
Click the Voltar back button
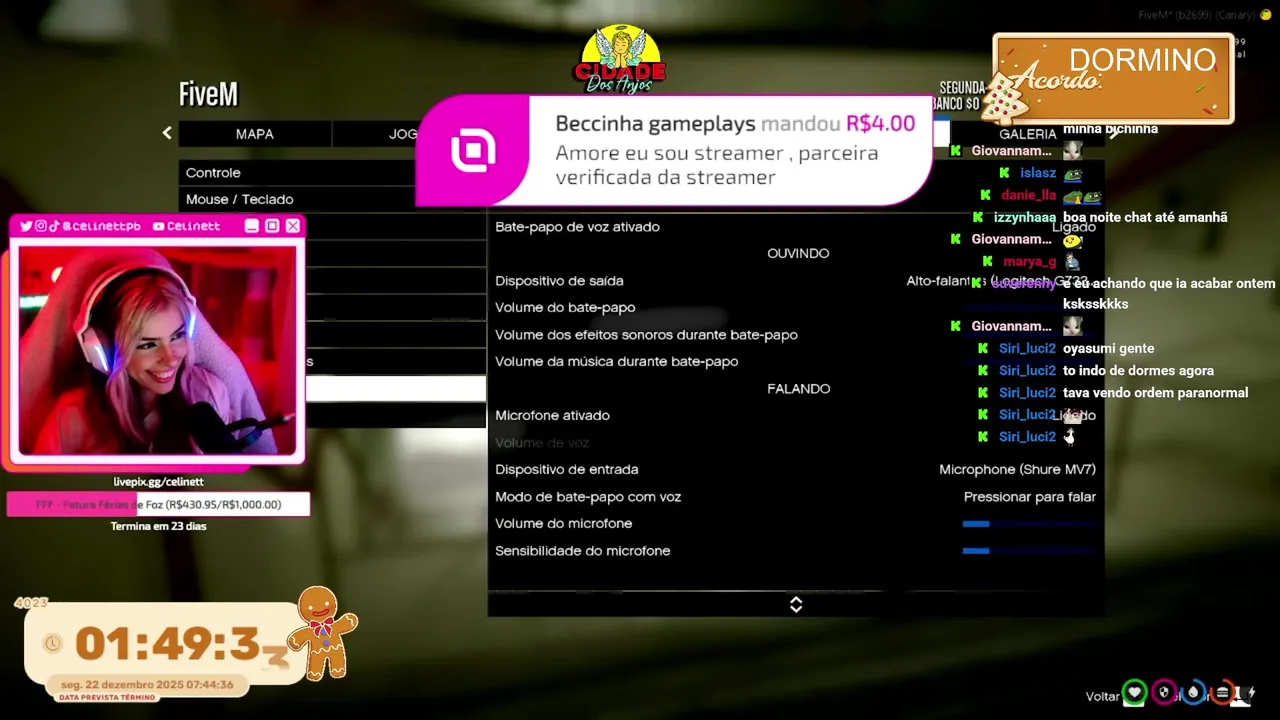click(x=1102, y=696)
